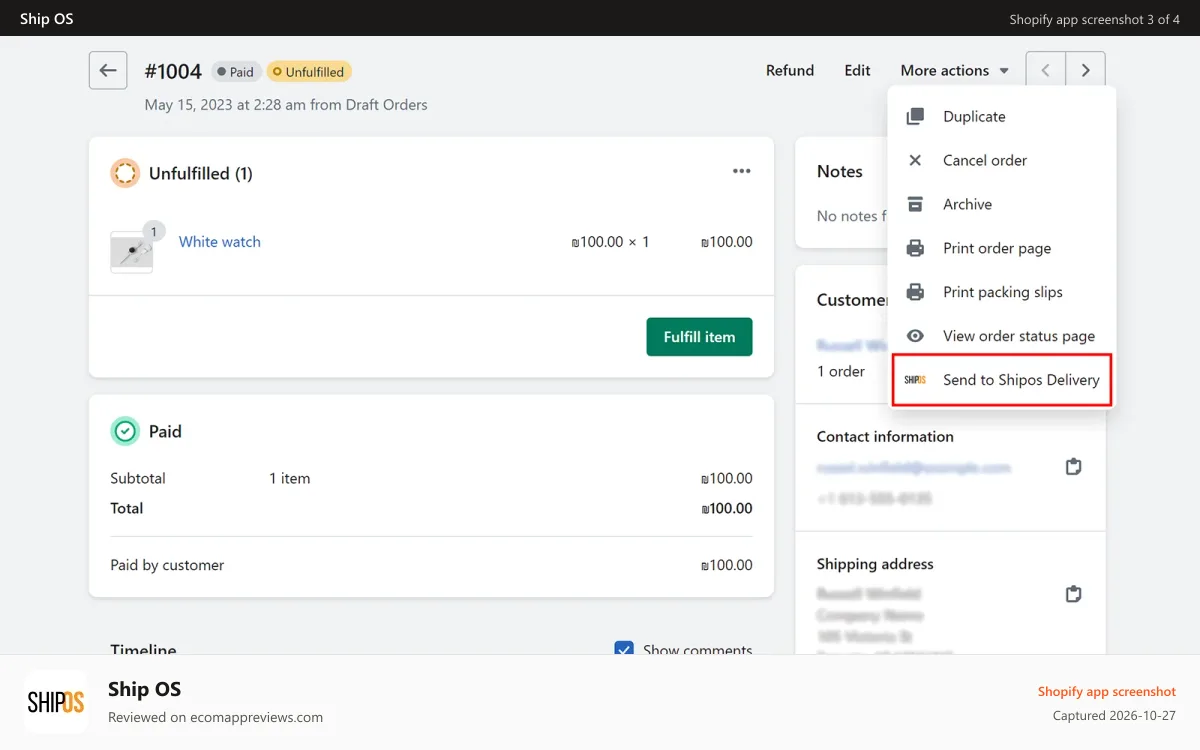Screen dimensions: 1200x750
Task: Click the blurred customer email link
Action: pos(913,467)
